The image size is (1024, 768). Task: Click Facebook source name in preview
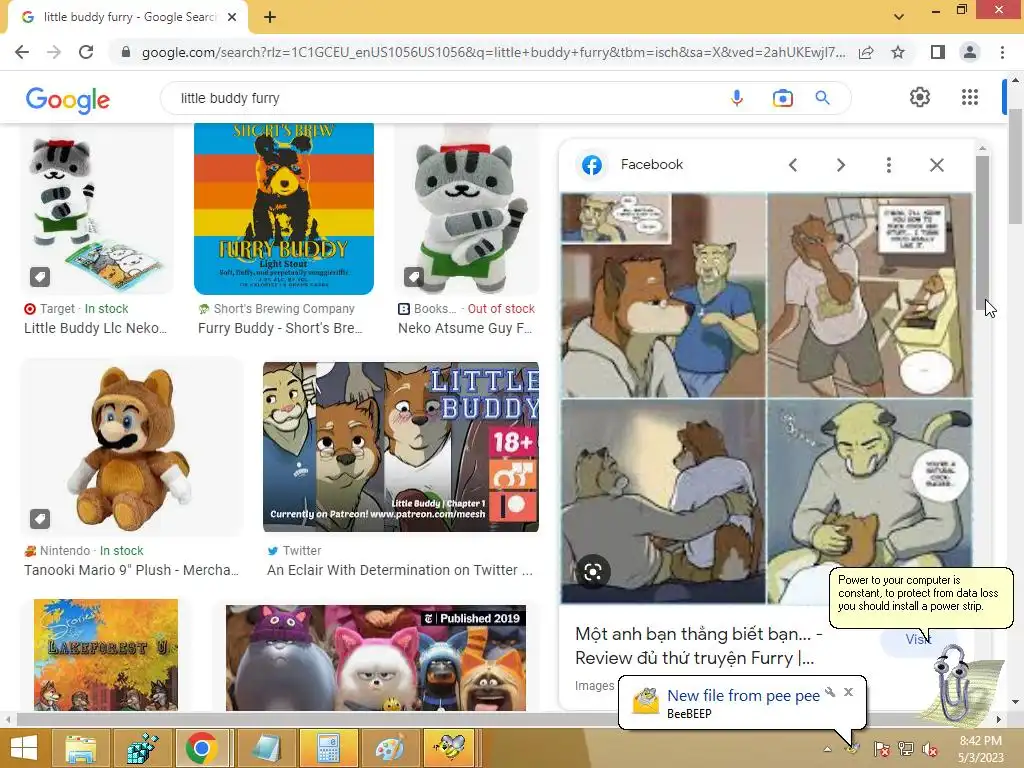tap(652, 165)
